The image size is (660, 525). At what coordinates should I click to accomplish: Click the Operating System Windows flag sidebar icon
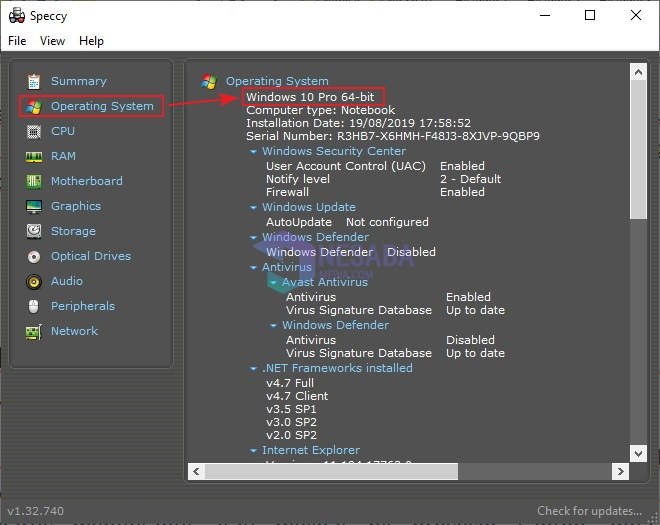coord(34,107)
